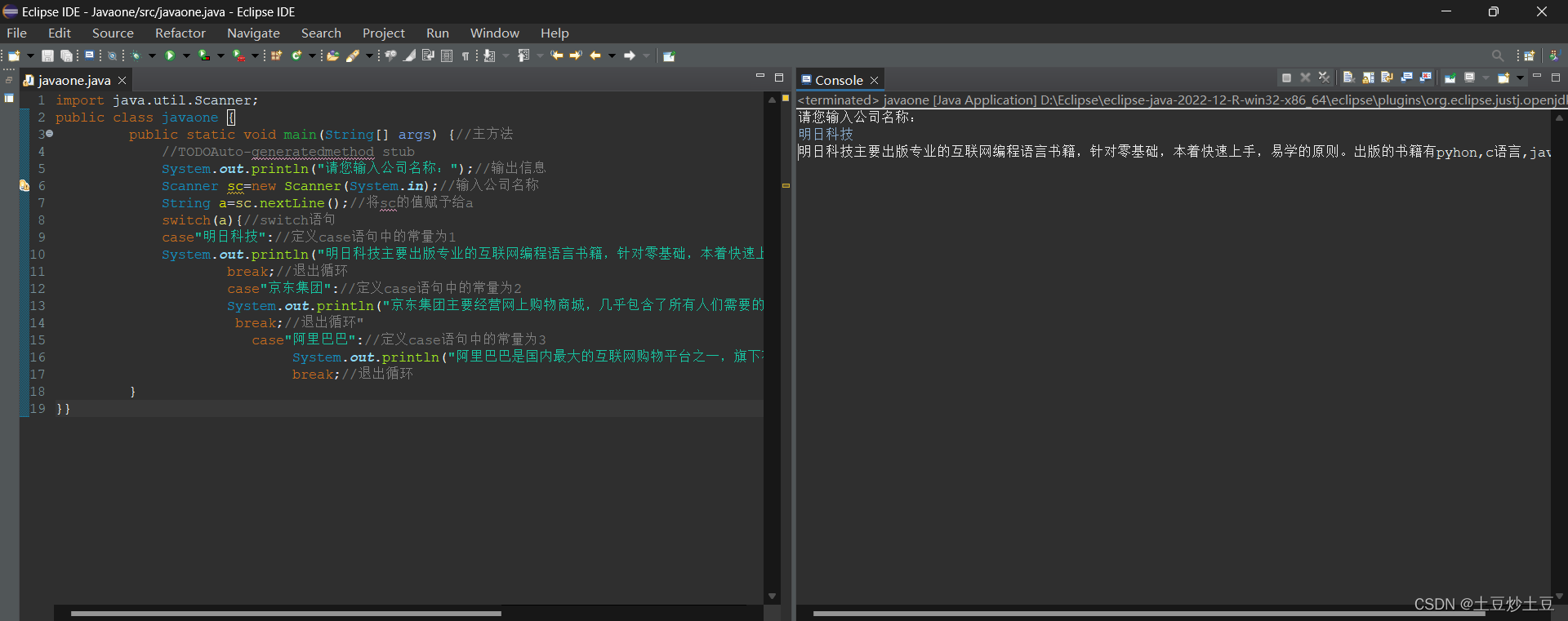
Task: Click the Open Type icon
Action: coord(332,55)
